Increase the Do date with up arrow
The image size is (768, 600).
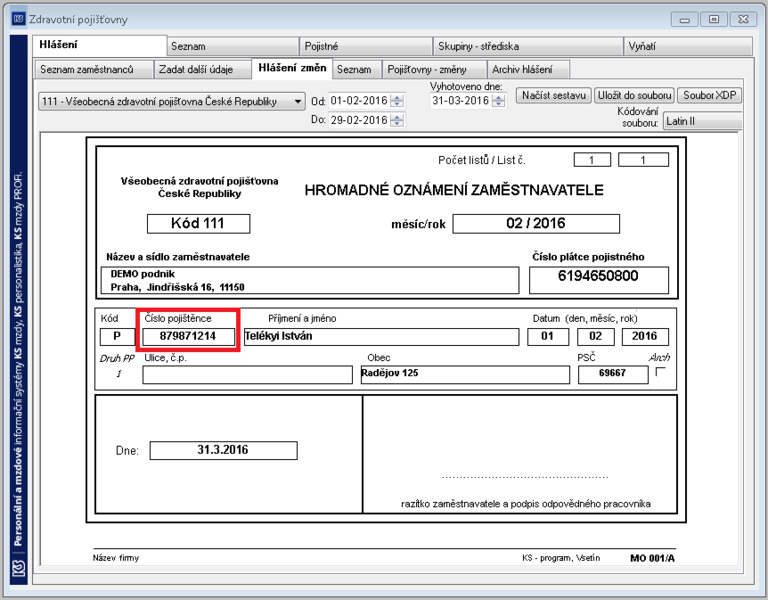pyautogui.click(x=397, y=117)
